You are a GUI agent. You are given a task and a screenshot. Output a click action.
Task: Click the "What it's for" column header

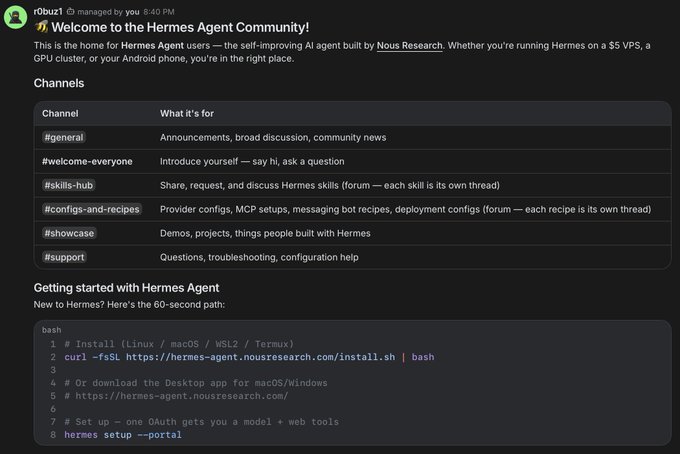(x=187, y=114)
